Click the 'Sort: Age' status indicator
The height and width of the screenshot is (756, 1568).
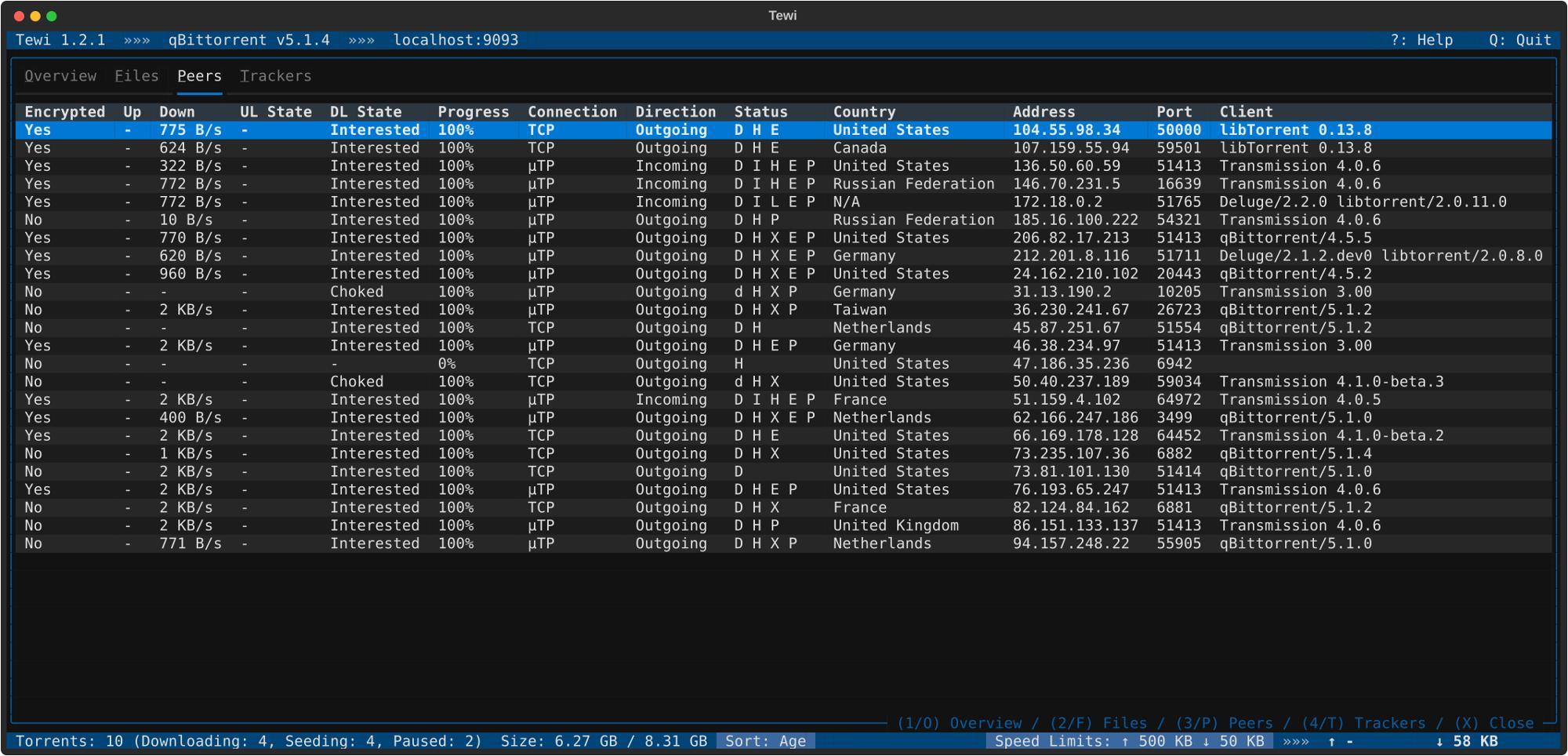pos(765,741)
